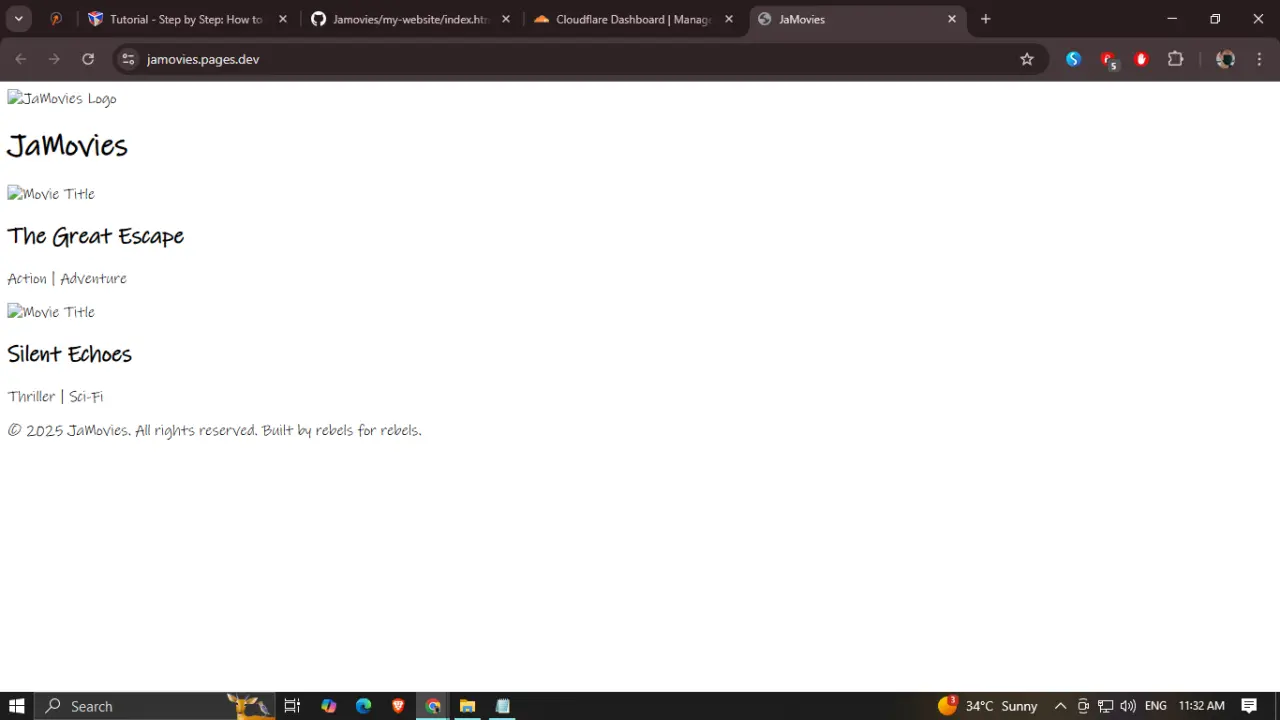The image size is (1280, 720).
Task: Minimize the Chrome window
Action: click(1172, 19)
